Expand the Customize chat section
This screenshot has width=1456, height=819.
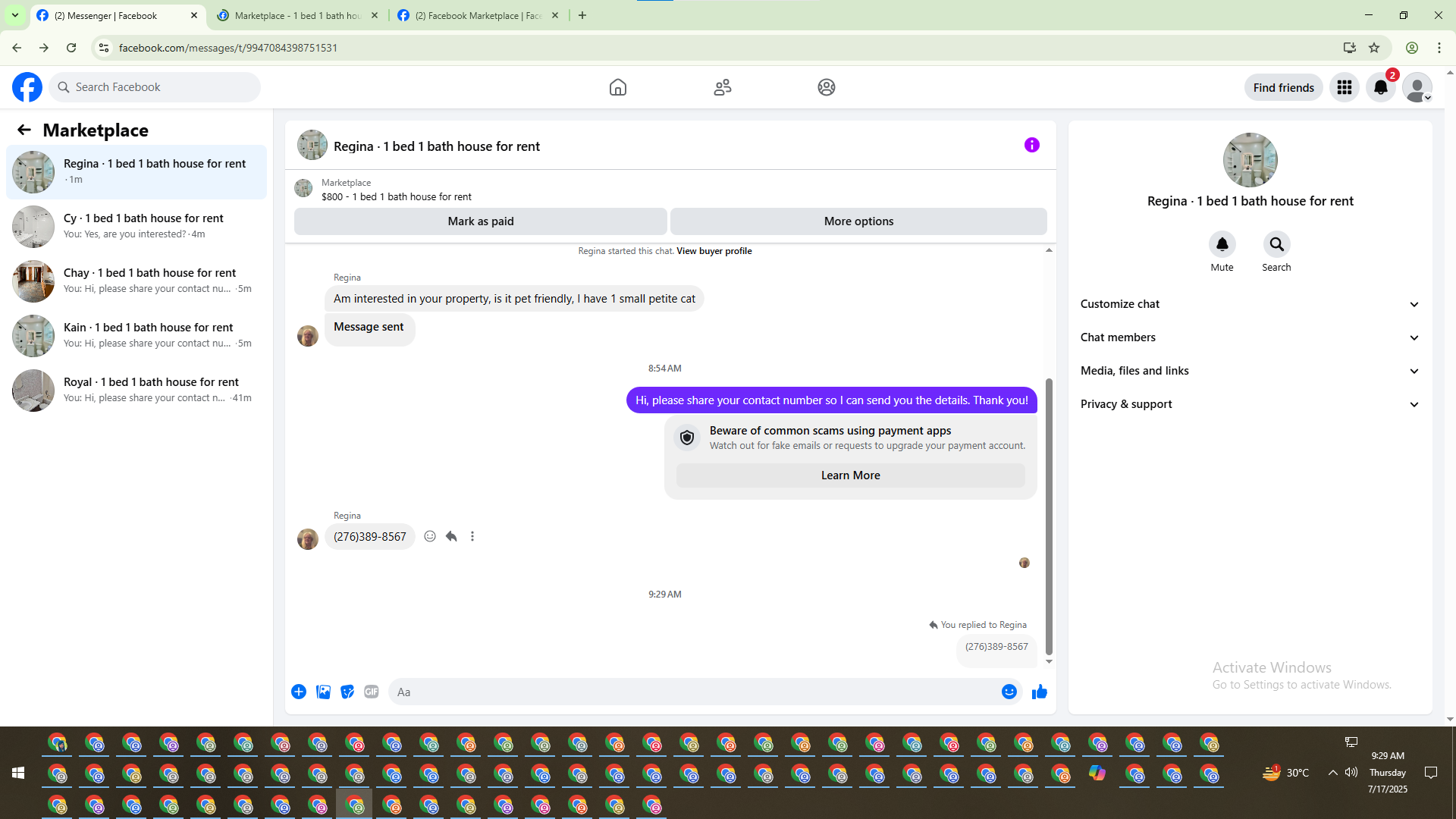coord(1250,304)
